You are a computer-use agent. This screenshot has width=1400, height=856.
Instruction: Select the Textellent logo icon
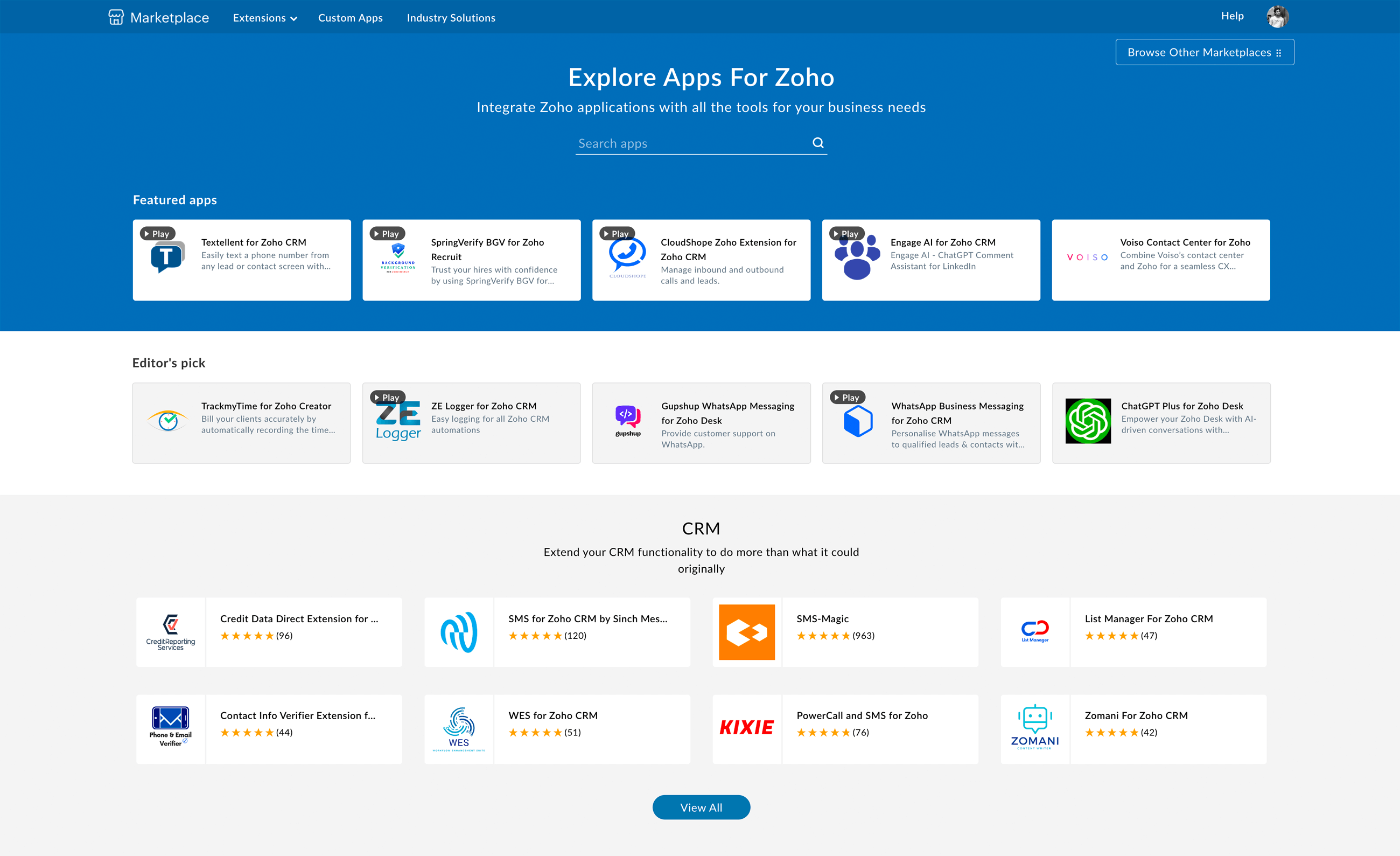(x=167, y=259)
